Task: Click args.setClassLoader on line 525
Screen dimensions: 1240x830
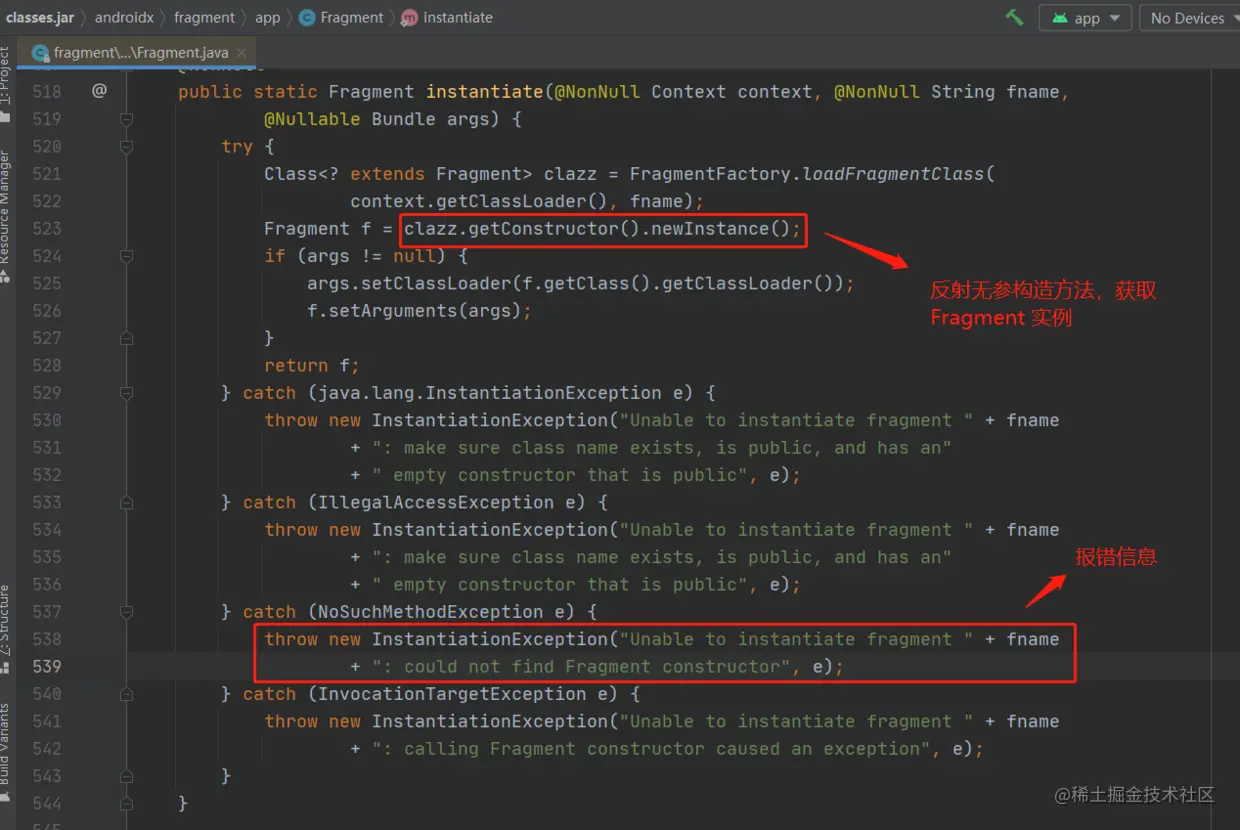Action: coord(404,283)
